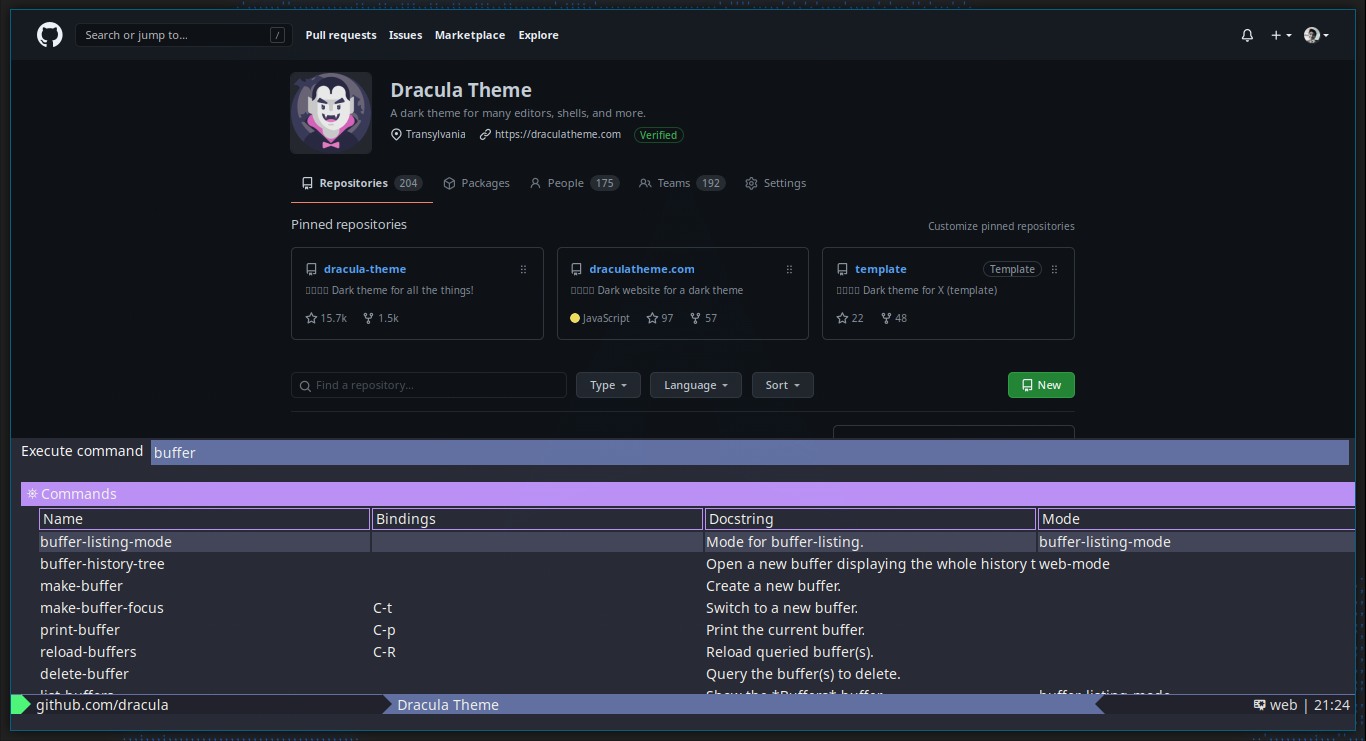Select the print-buffer command
This screenshot has height=741, width=1366.
point(80,630)
